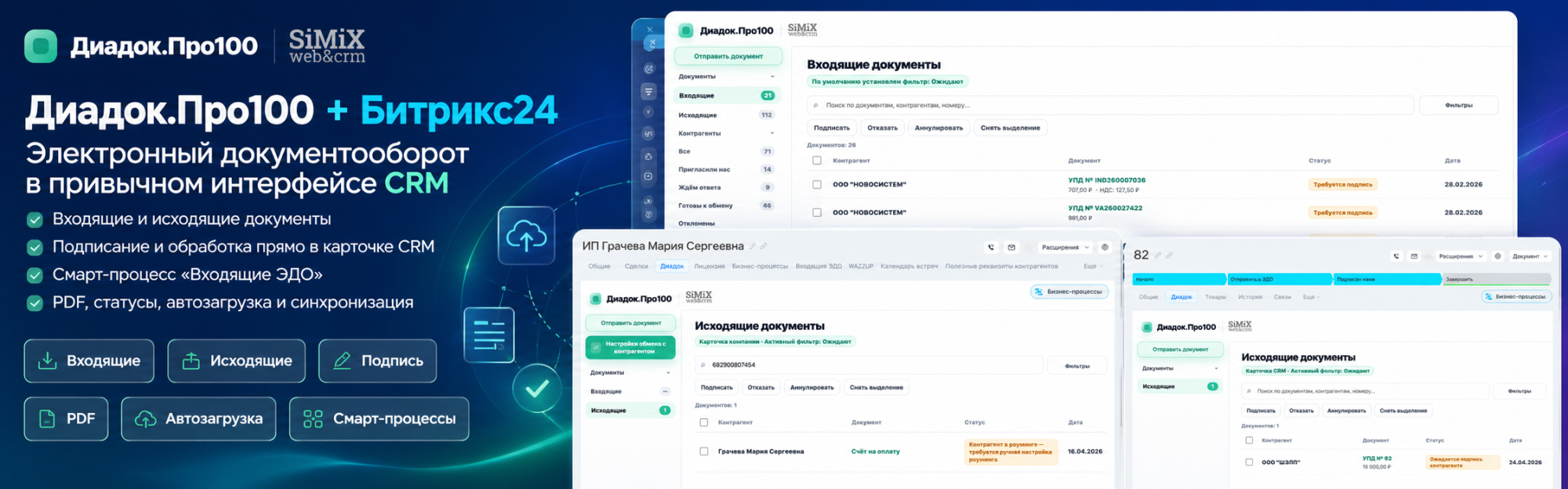
Task: Open the settings gear icon in card 82
Action: [x=1497, y=256]
